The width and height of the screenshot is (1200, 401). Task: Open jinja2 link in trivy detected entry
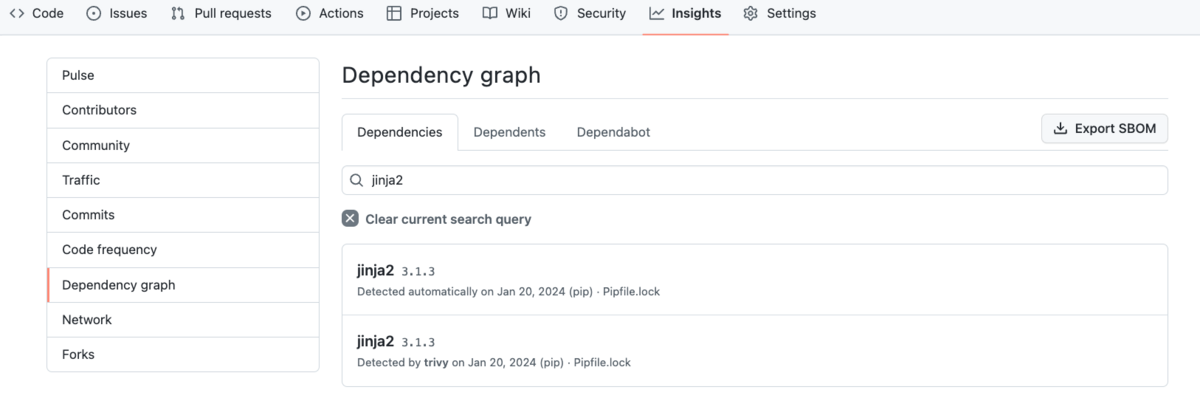[x=375, y=342]
